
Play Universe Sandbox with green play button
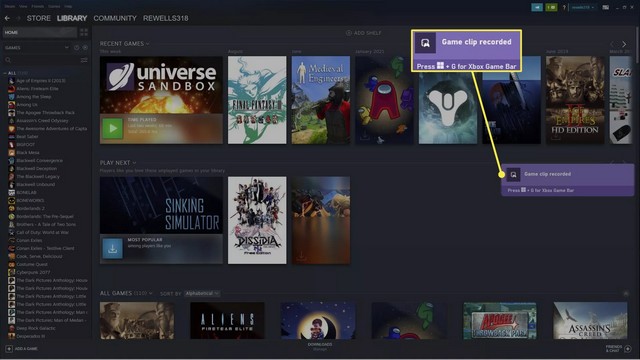113,128
